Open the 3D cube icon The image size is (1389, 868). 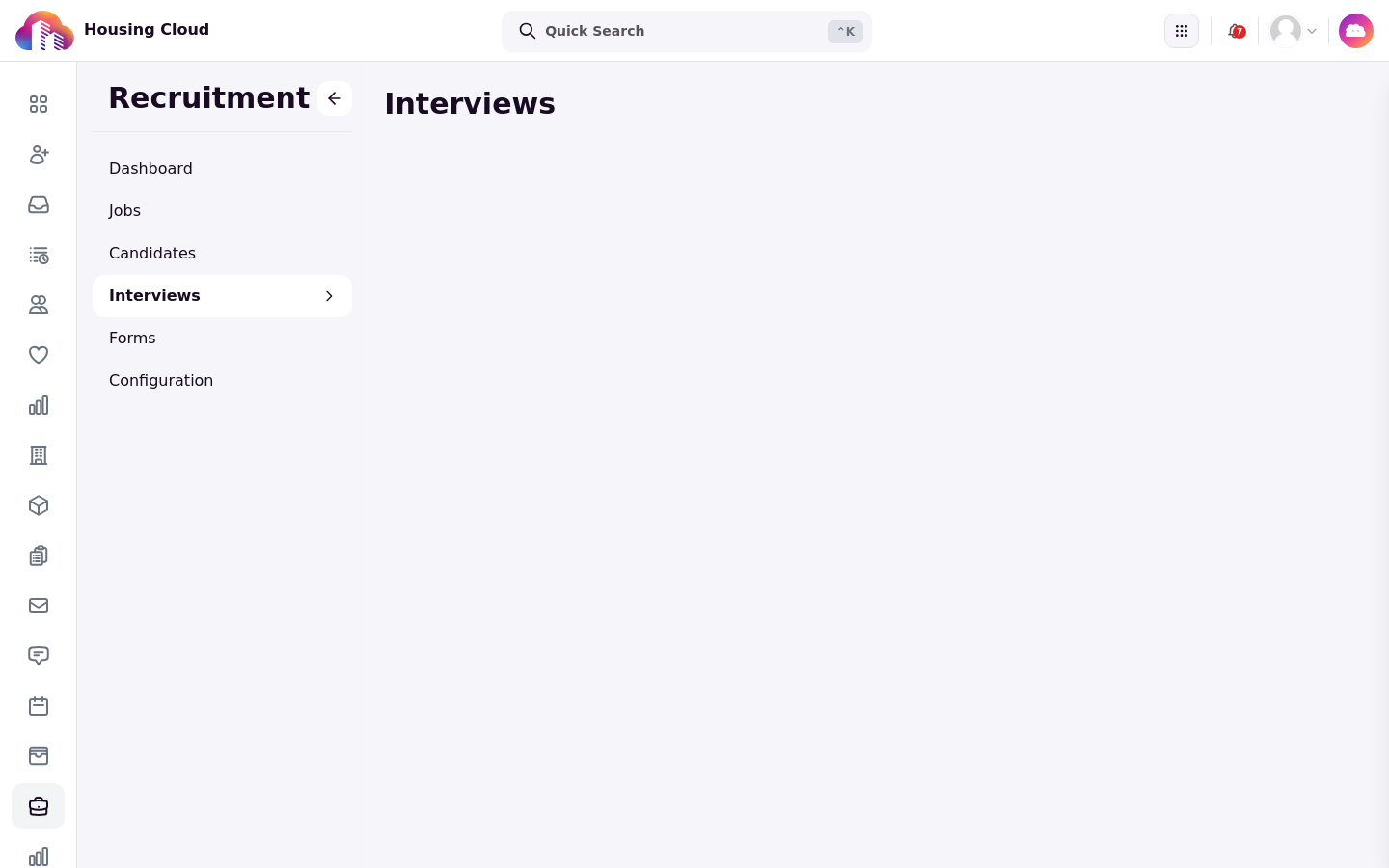pos(39,505)
